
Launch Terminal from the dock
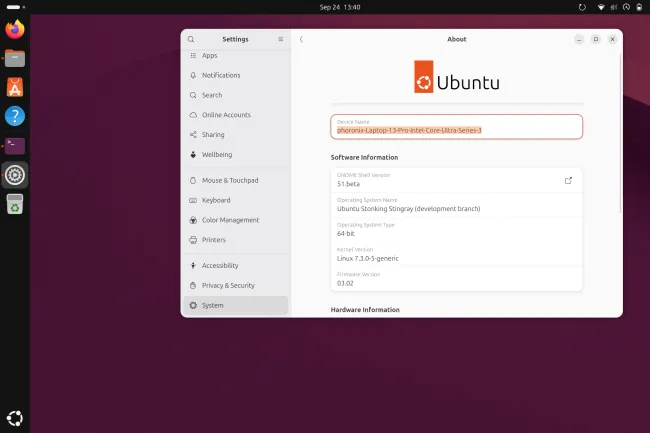click(15, 146)
